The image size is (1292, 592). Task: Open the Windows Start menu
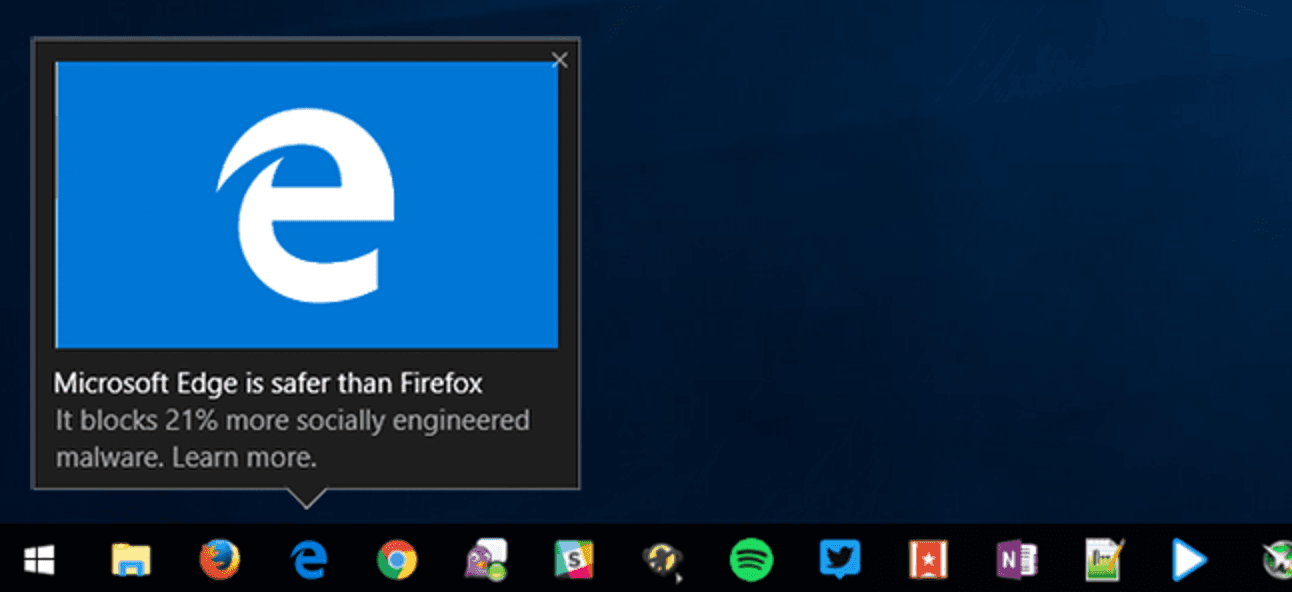(x=40, y=560)
